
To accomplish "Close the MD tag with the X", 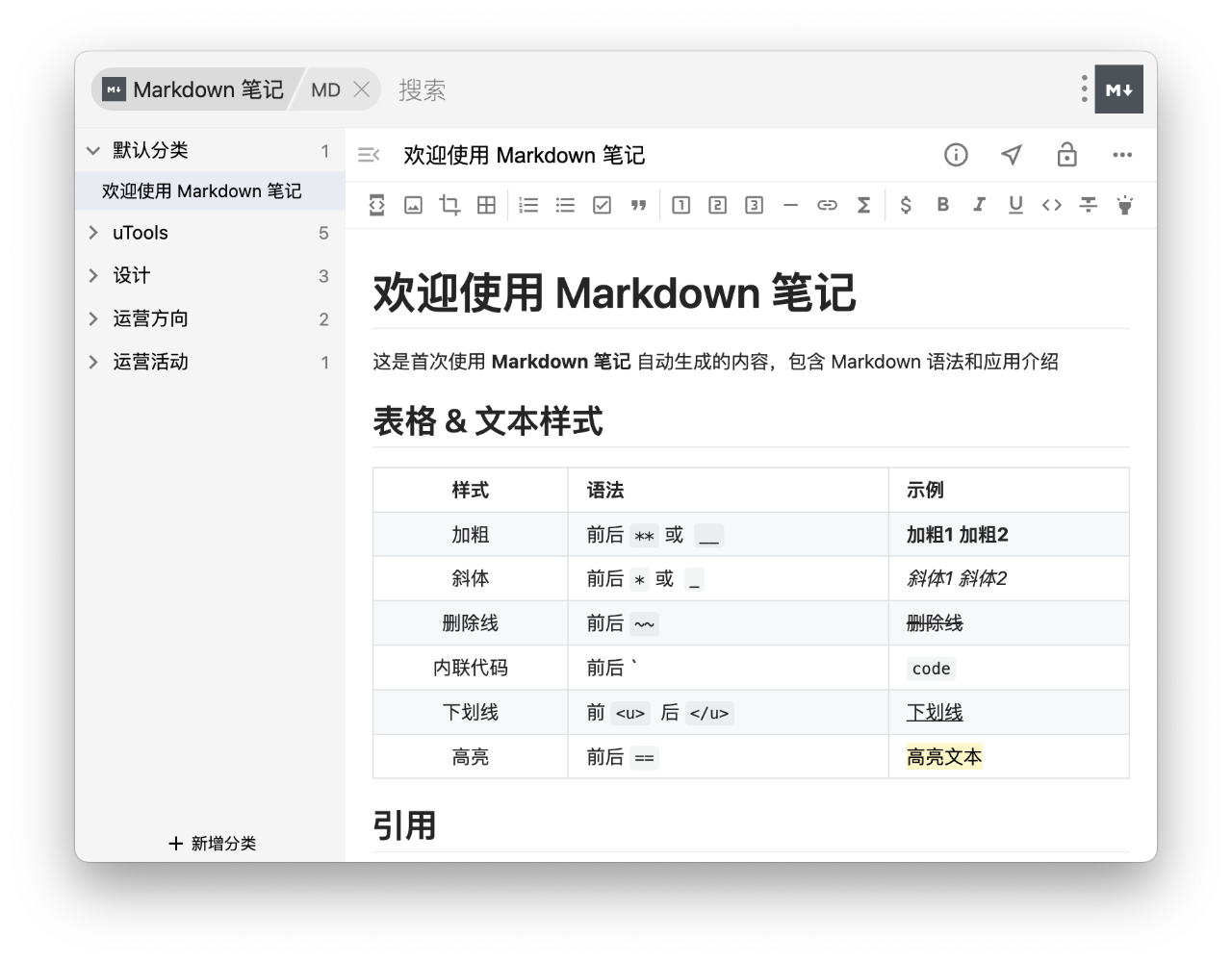I will (362, 89).
